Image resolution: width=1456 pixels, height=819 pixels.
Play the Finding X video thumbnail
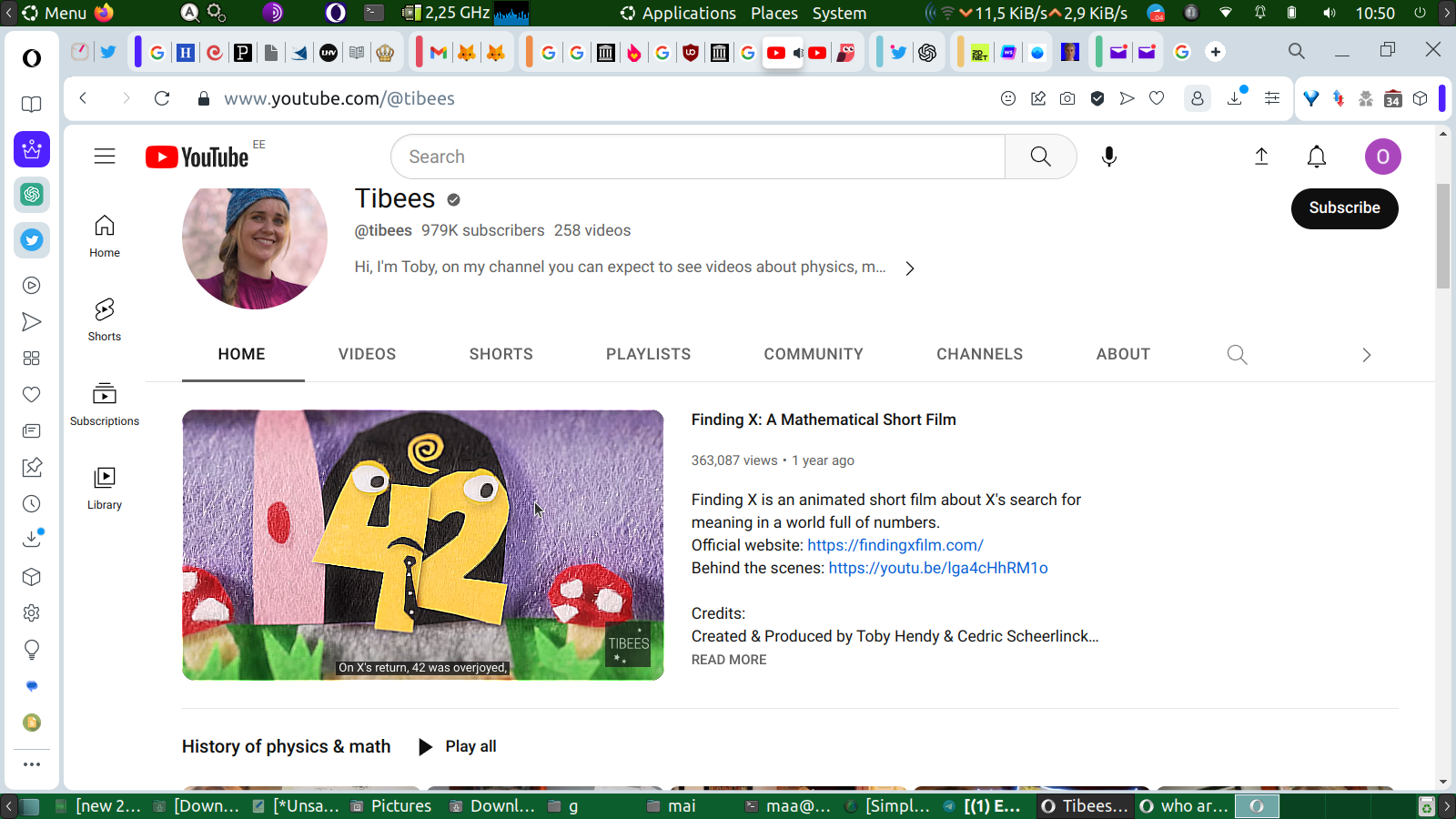422,544
